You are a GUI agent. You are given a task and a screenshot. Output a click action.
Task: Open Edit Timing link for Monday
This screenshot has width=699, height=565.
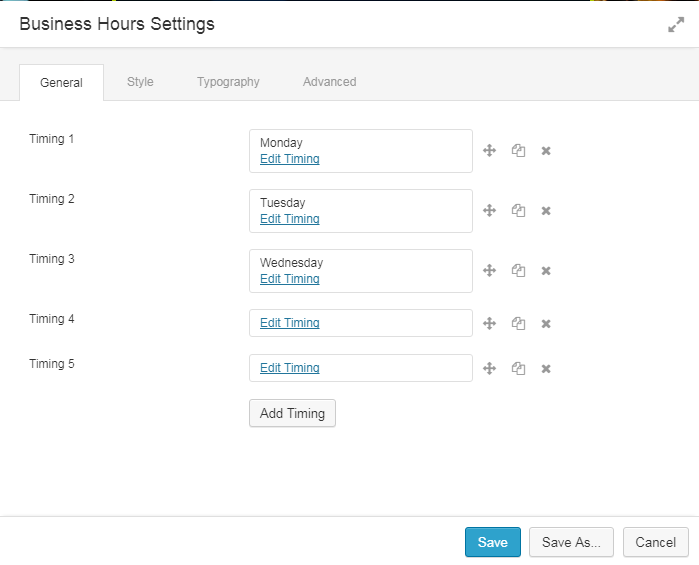click(290, 159)
